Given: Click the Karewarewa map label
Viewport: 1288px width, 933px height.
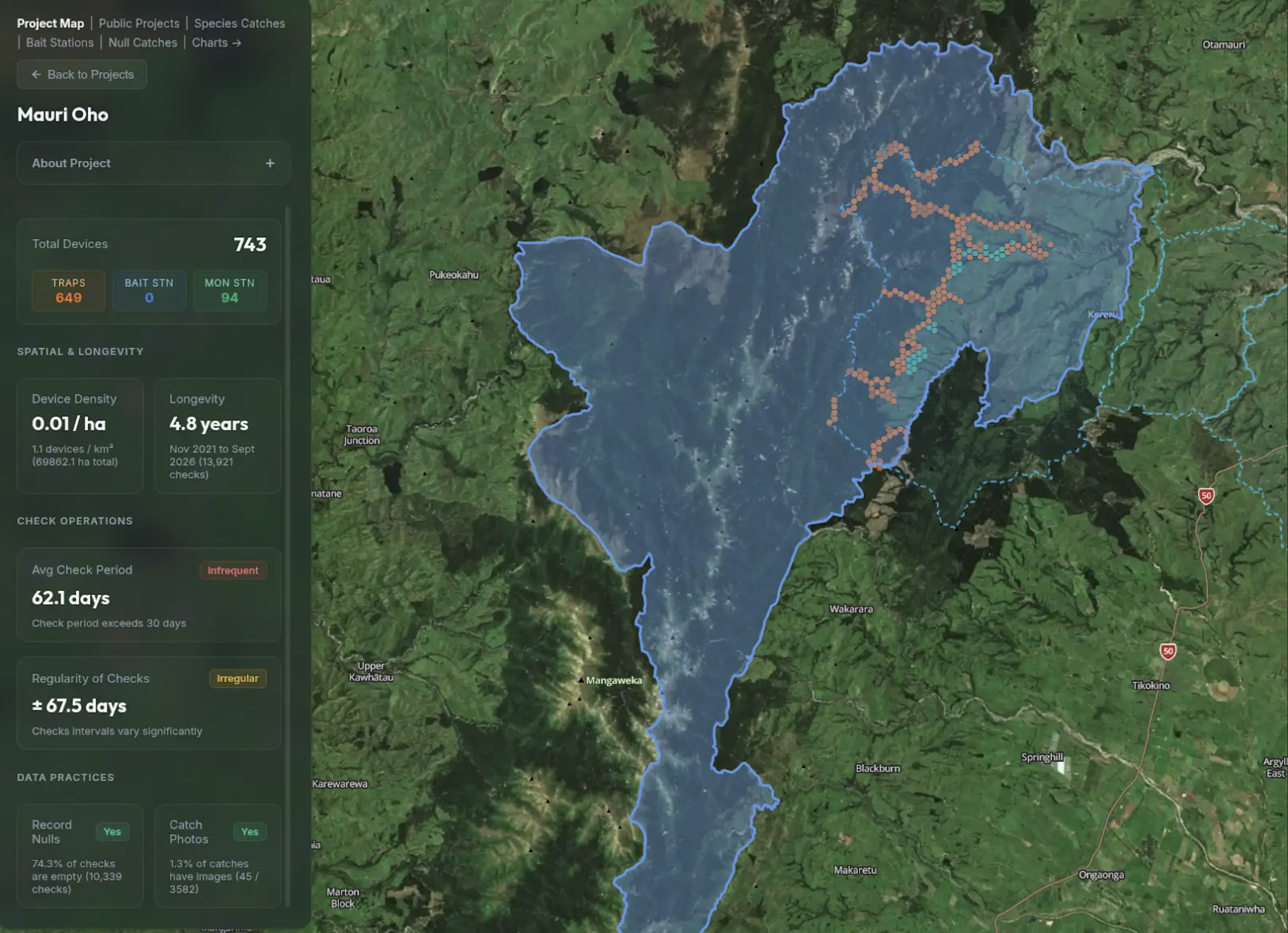Looking at the screenshot, I should coord(340,784).
